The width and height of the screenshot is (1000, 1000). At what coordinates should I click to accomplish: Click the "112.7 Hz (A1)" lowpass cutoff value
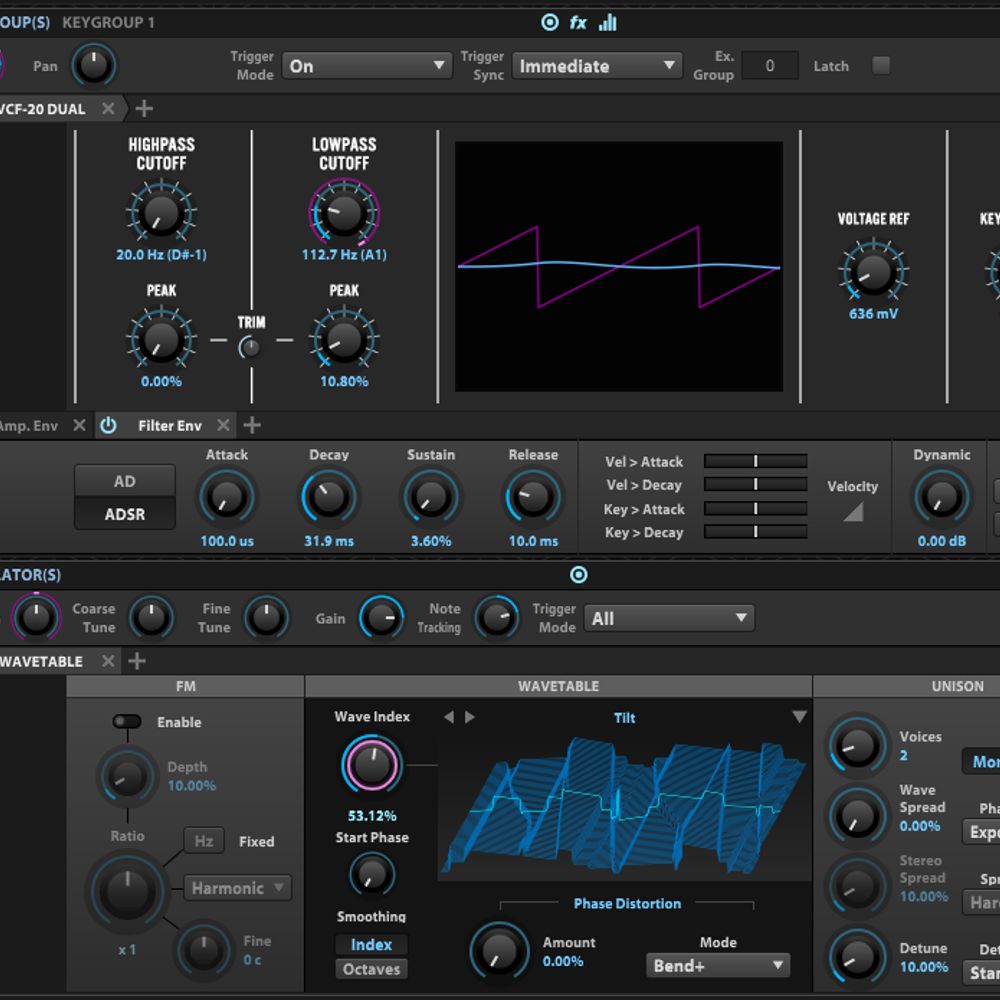coord(344,254)
